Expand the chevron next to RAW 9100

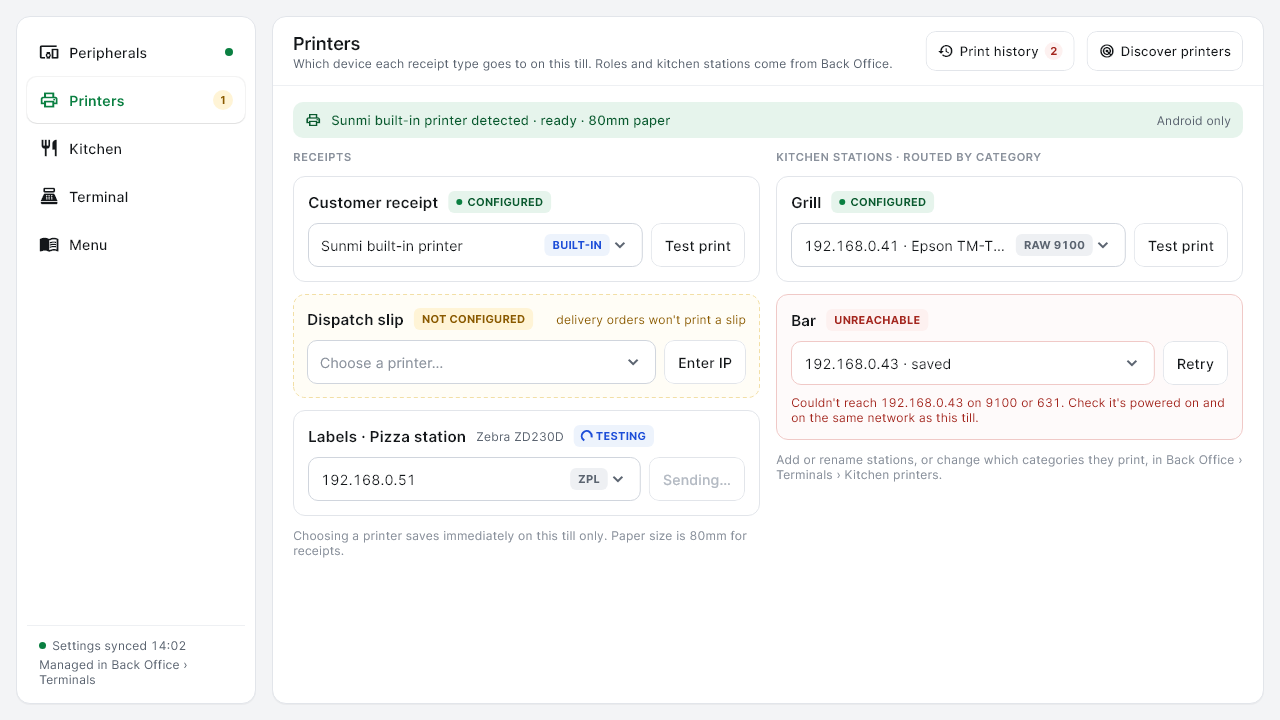pos(1103,245)
